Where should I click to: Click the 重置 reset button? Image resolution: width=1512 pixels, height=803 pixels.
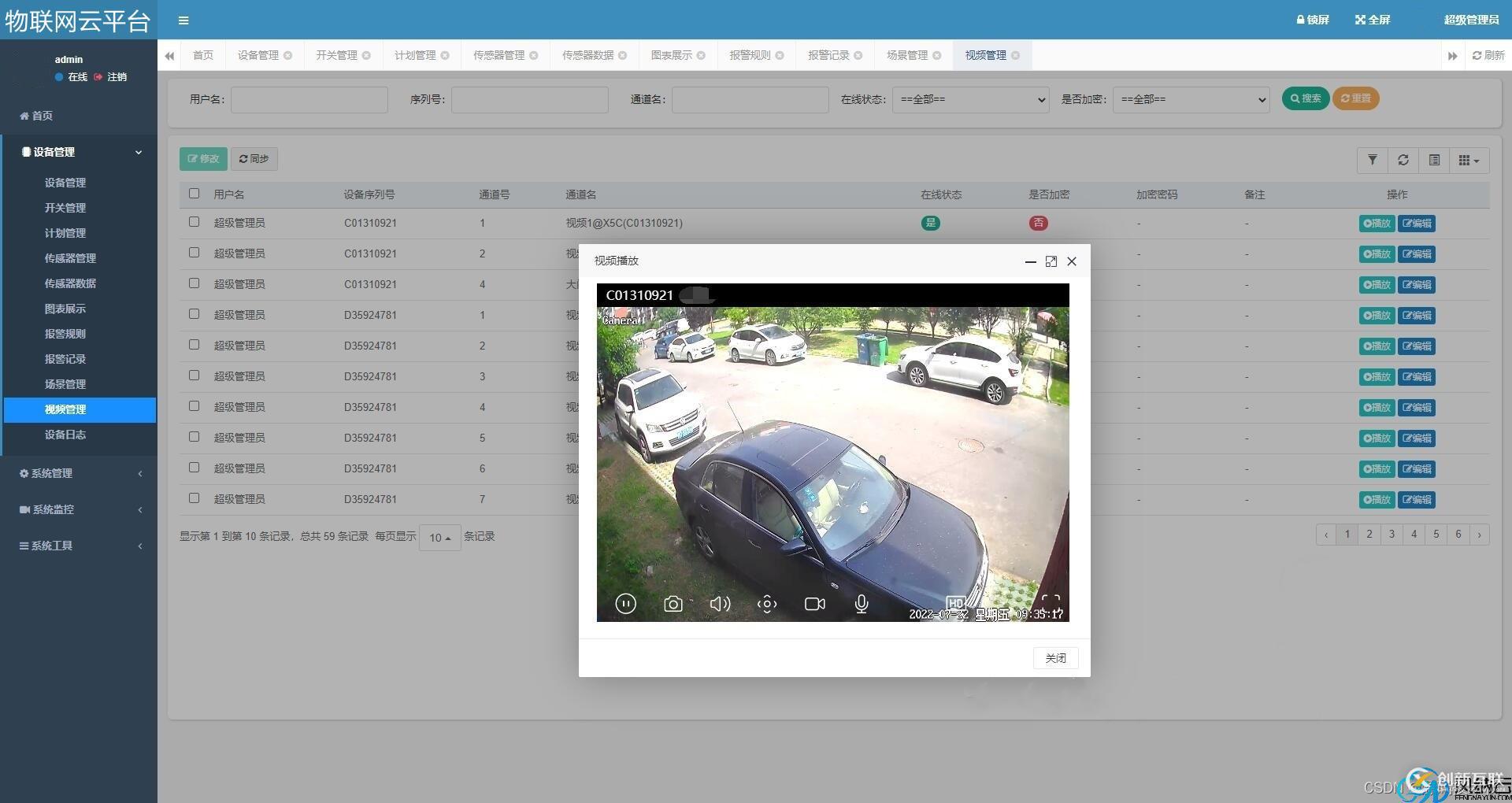point(1355,98)
